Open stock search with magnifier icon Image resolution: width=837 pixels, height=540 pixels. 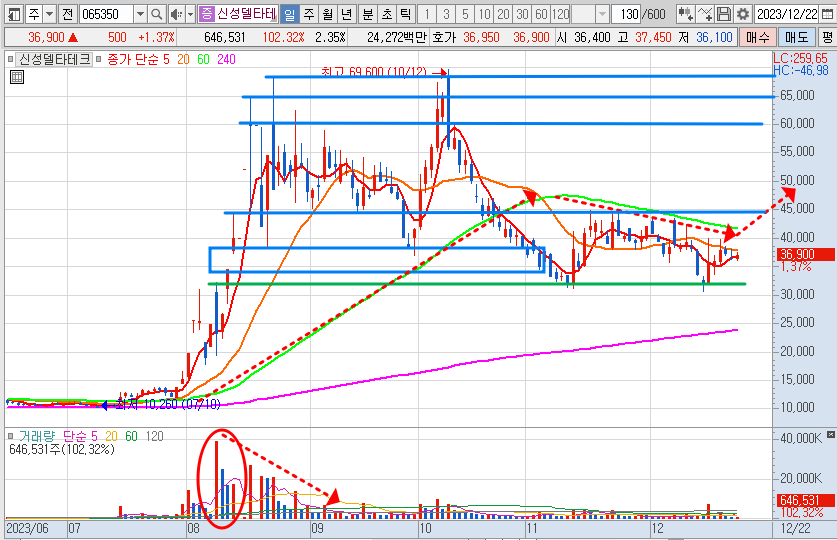[156, 14]
